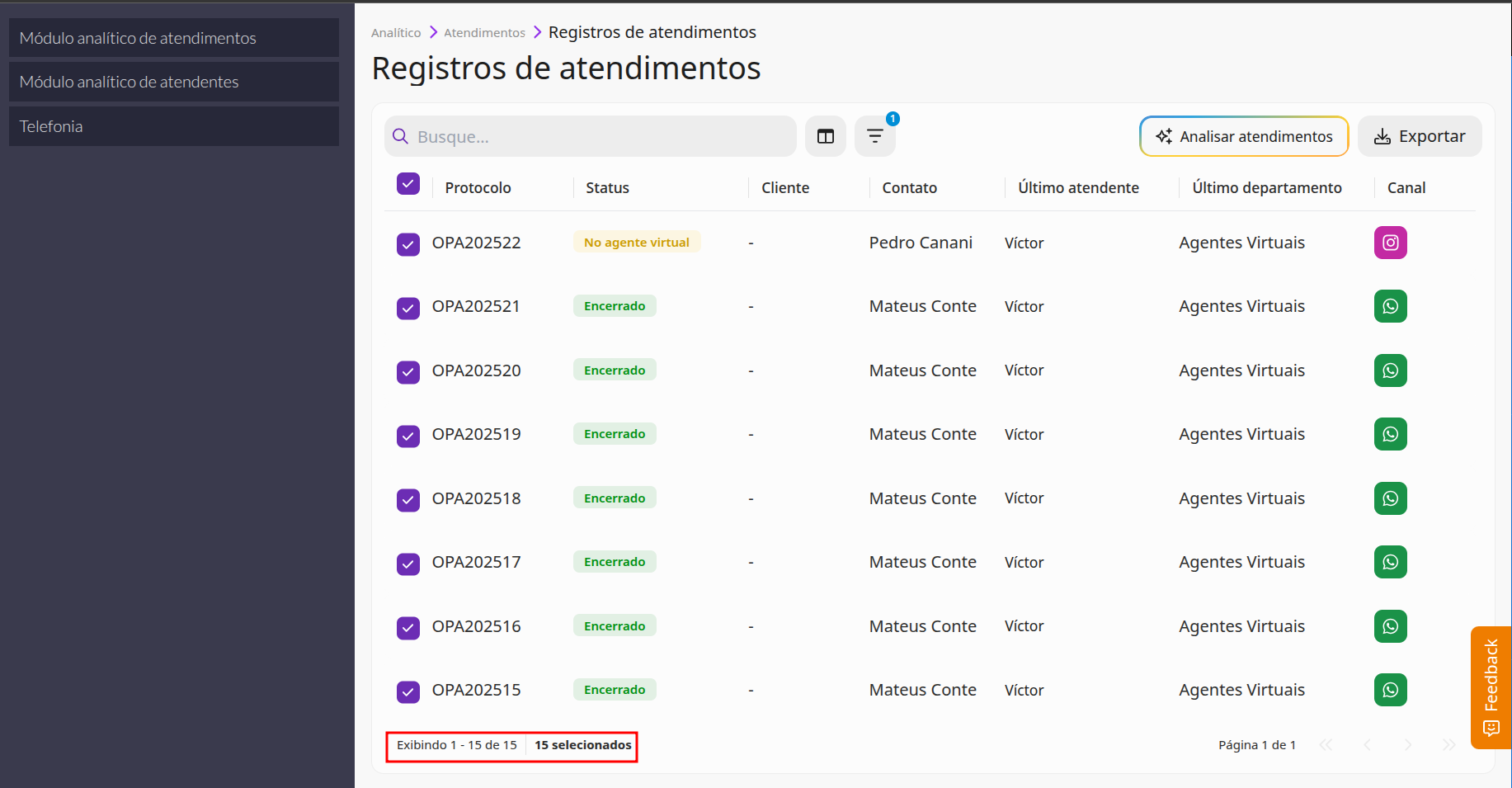The height and width of the screenshot is (788, 1512).
Task: Click the Instagram channel icon for OPA202522
Action: [1391, 243]
